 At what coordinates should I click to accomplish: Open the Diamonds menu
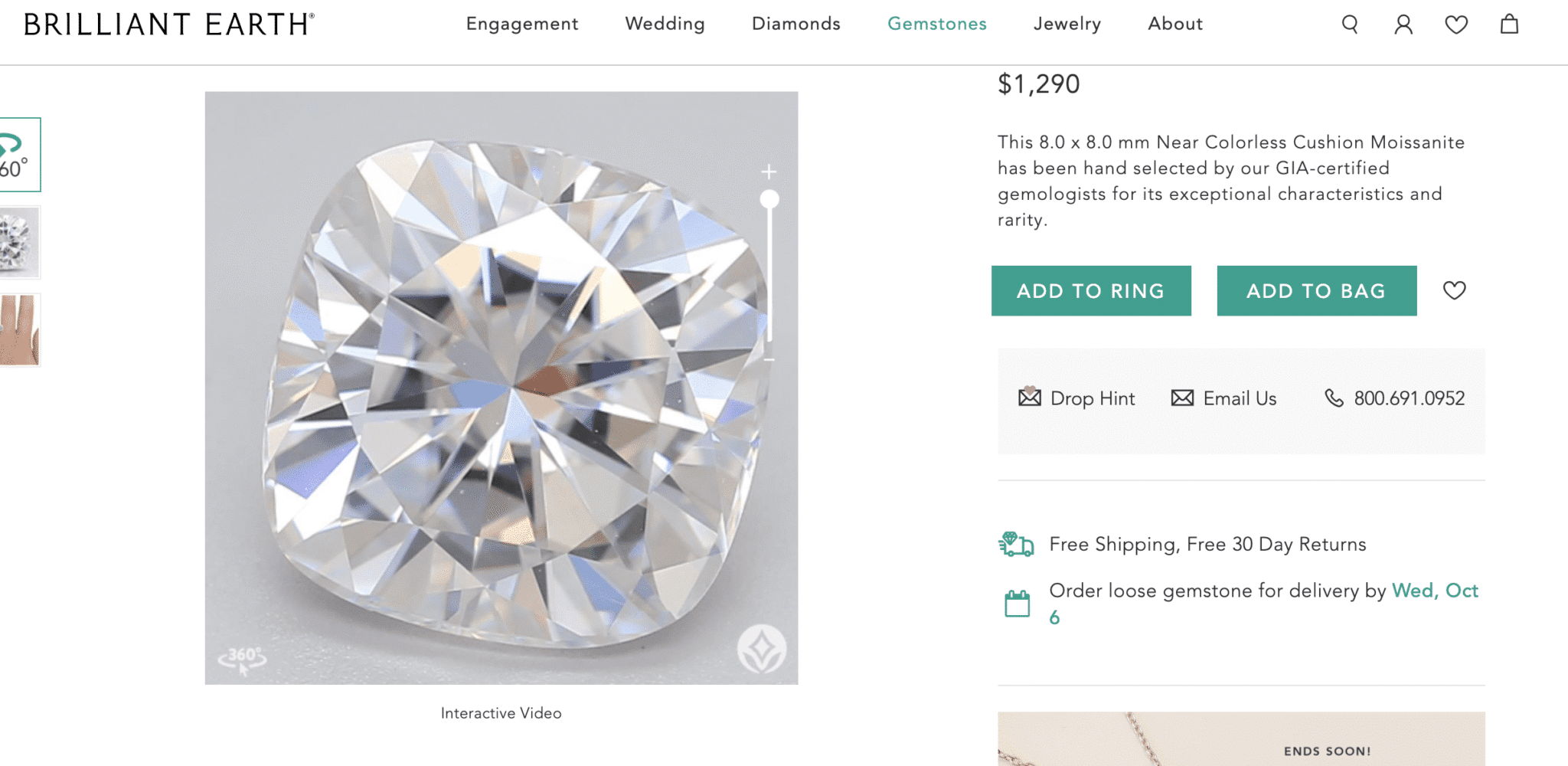tap(795, 24)
